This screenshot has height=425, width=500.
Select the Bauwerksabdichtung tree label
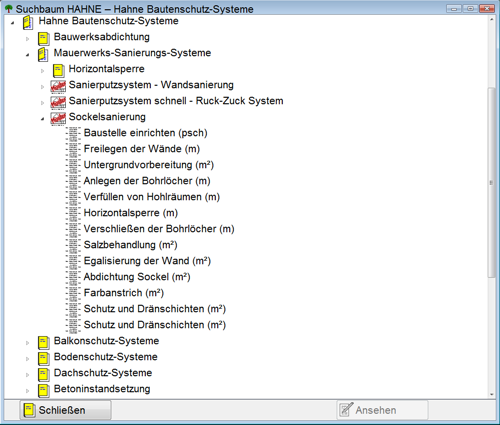click(102, 37)
